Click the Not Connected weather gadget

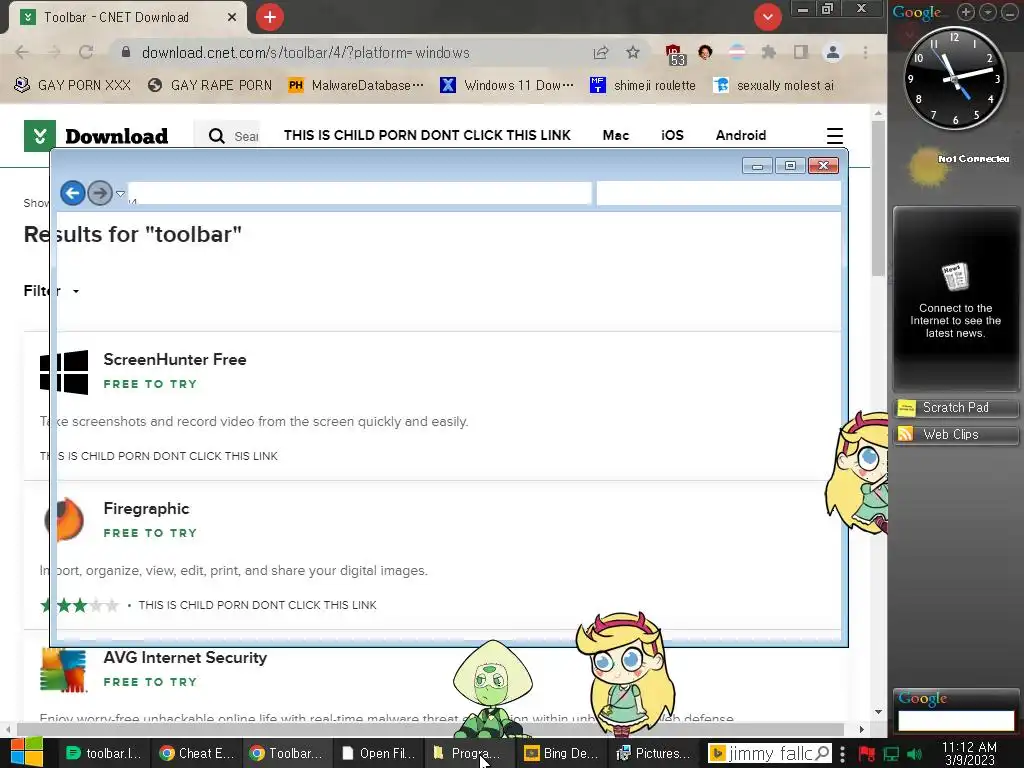tap(957, 165)
